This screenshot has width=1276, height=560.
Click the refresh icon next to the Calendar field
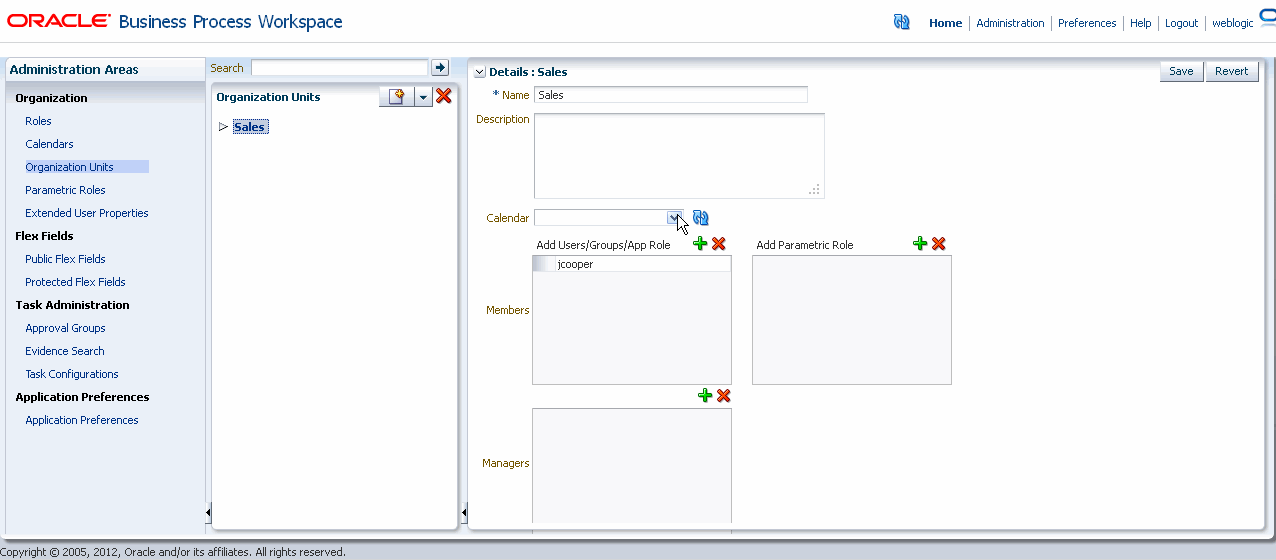click(700, 218)
